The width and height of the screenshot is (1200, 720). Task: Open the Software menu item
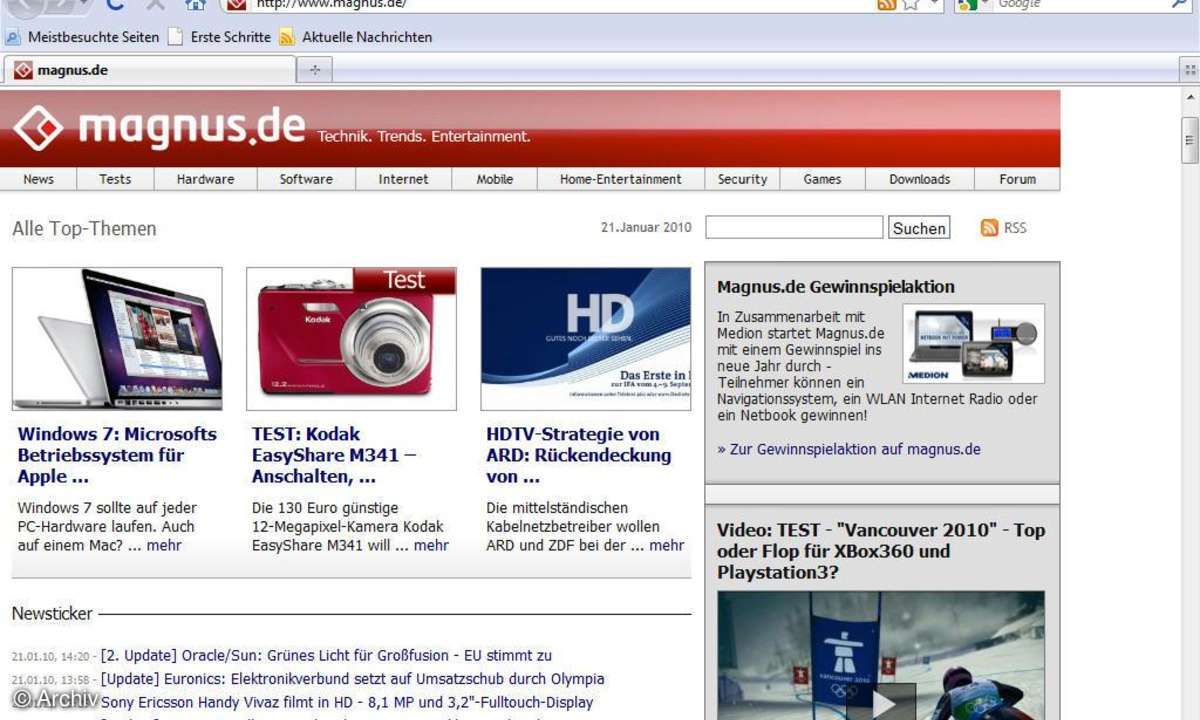[306, 179]
